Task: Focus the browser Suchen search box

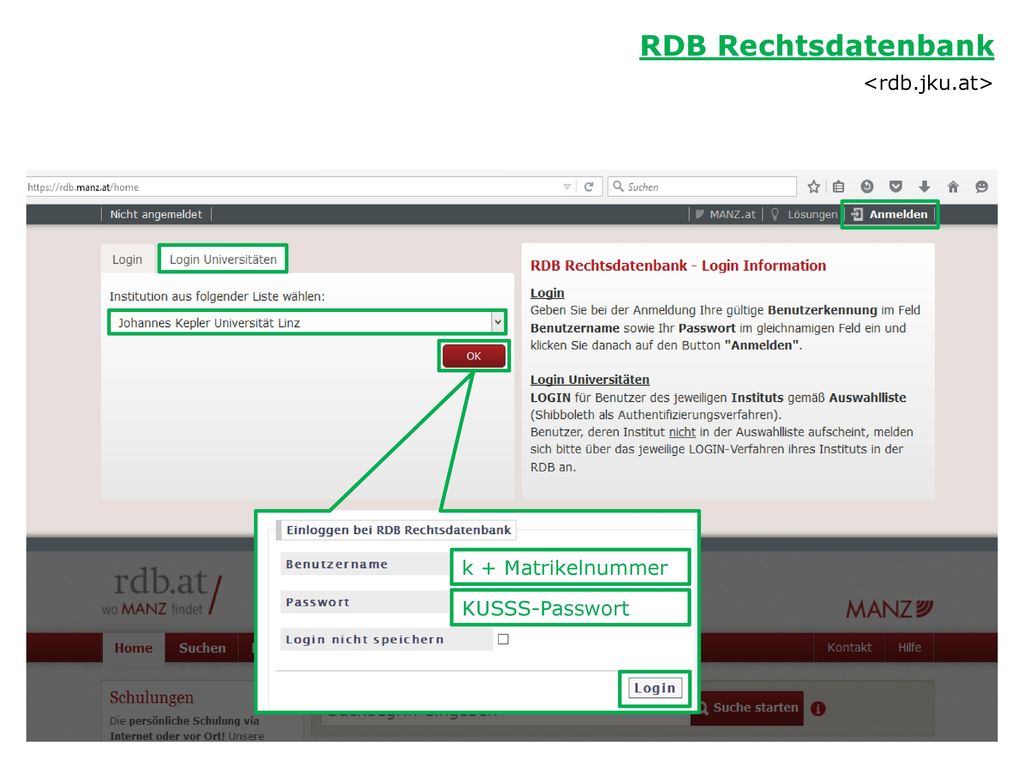Action: click(702, 187)
